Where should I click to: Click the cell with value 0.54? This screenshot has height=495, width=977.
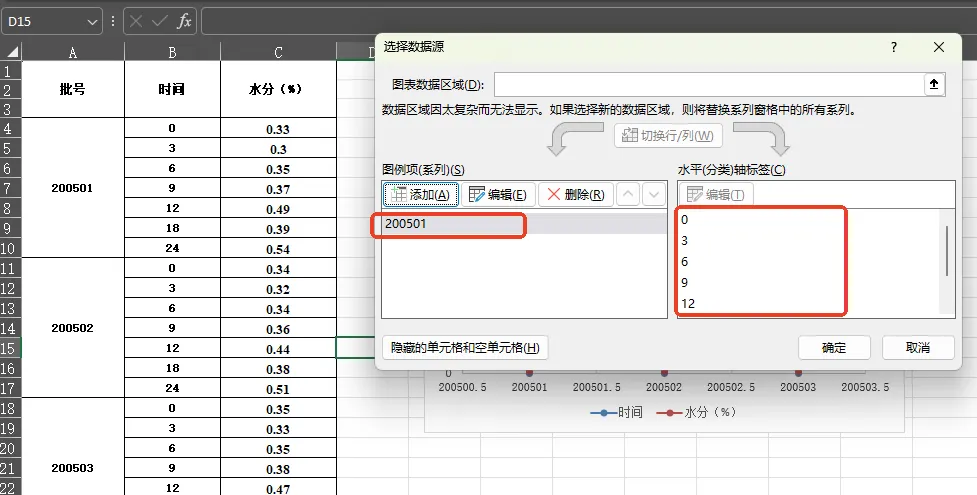(x=279, y=248)
